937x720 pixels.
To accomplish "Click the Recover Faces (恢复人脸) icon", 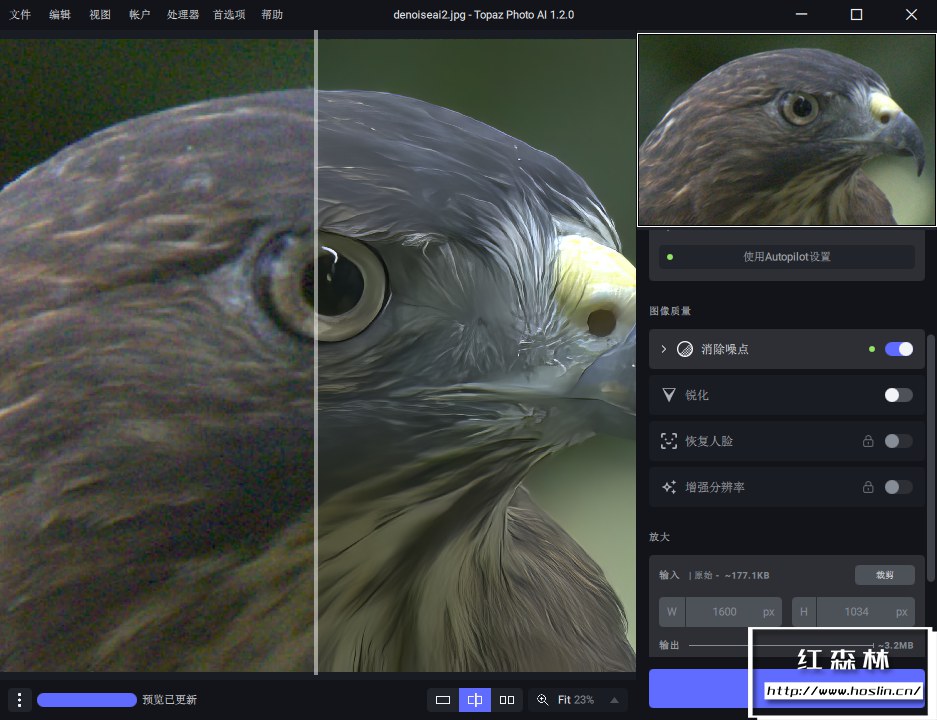I will point(669,441).
